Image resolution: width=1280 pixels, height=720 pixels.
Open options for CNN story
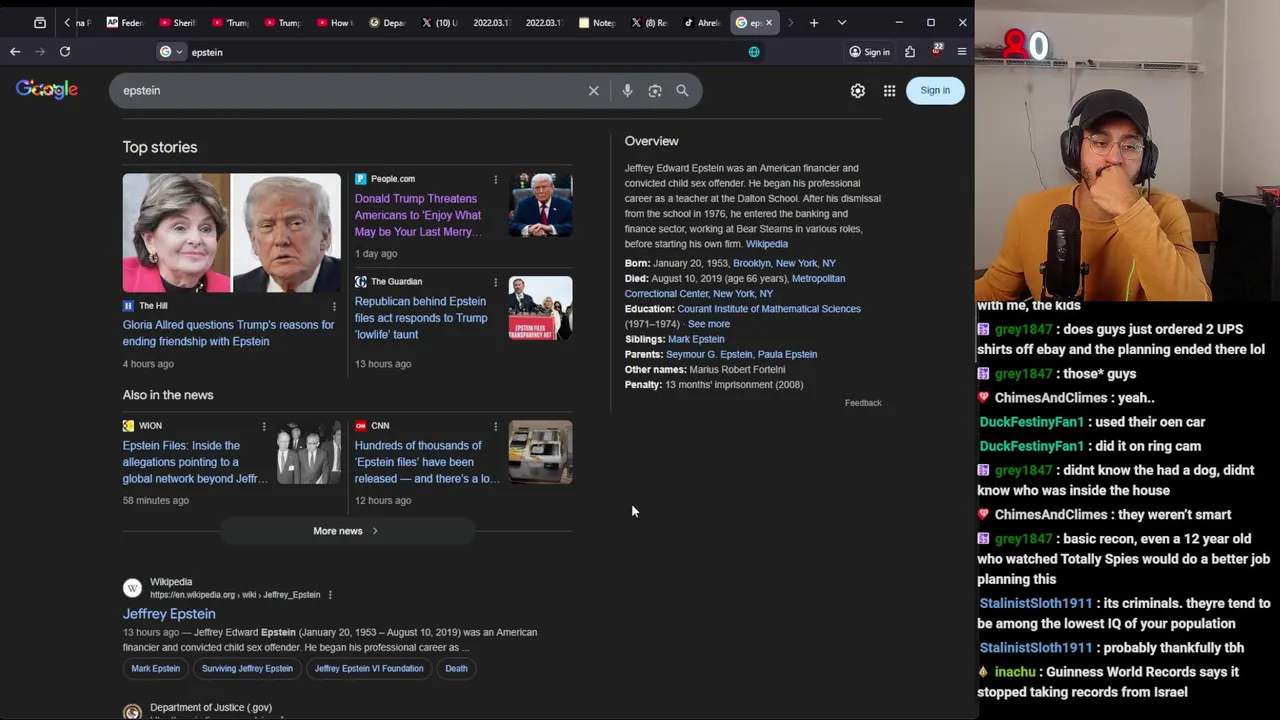[x=495, y=426]
